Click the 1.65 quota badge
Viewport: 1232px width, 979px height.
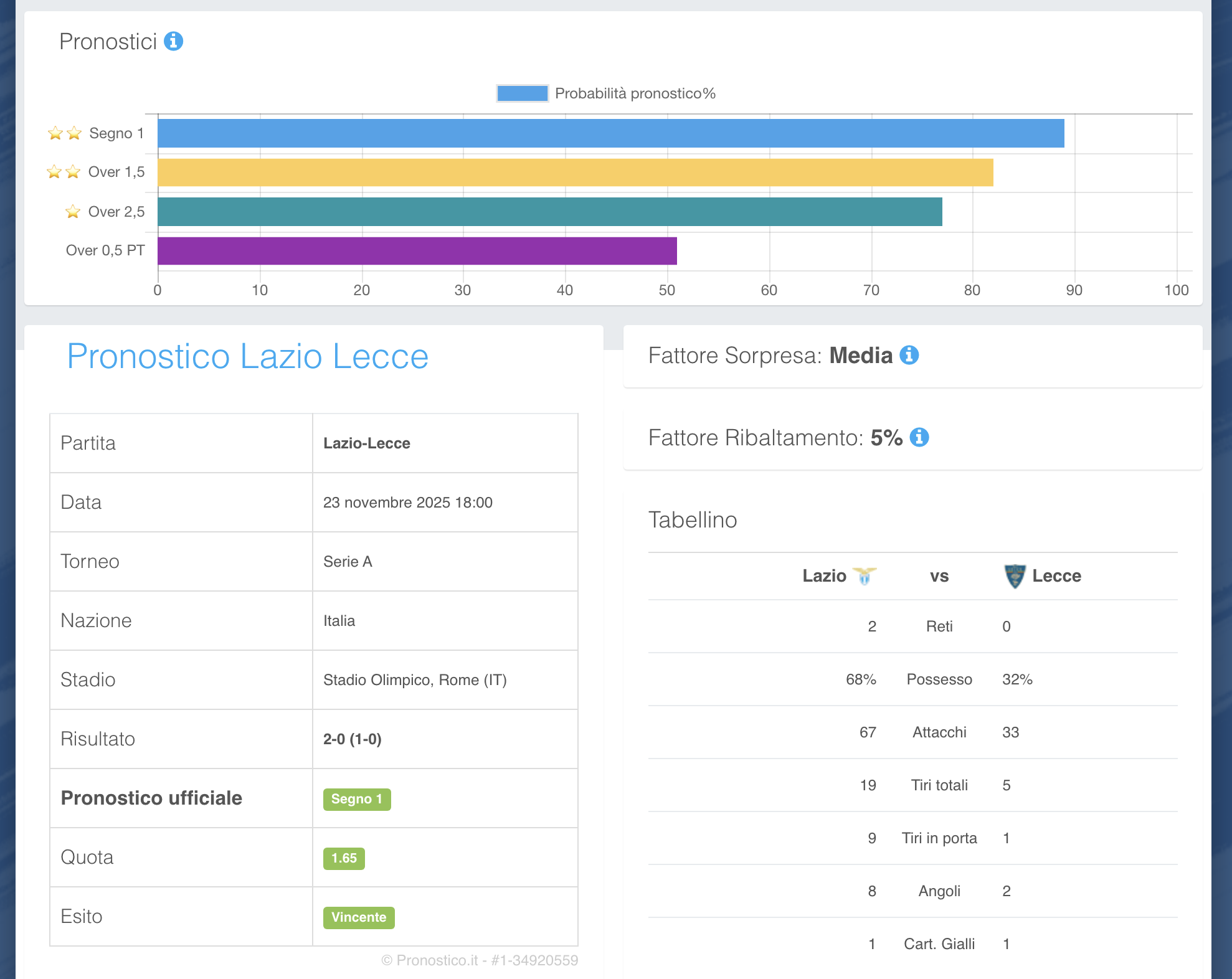pos(344,858)
